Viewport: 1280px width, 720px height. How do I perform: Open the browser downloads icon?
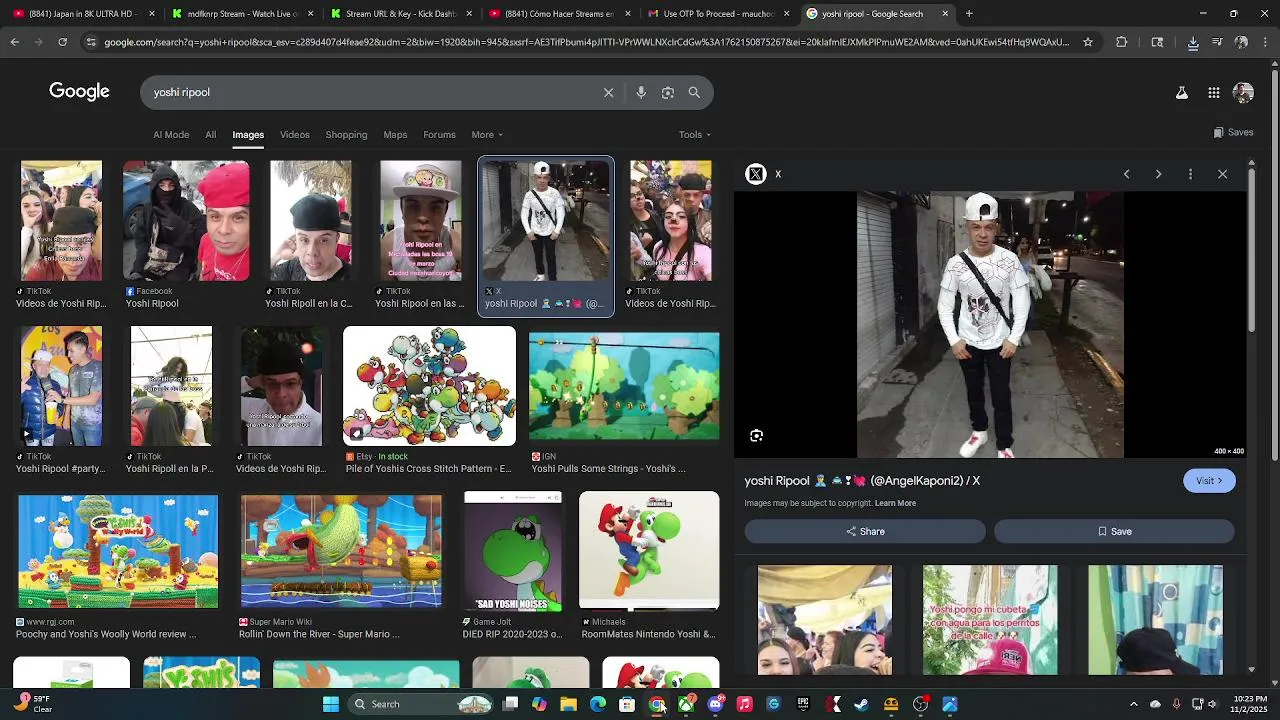(1193, 42)
